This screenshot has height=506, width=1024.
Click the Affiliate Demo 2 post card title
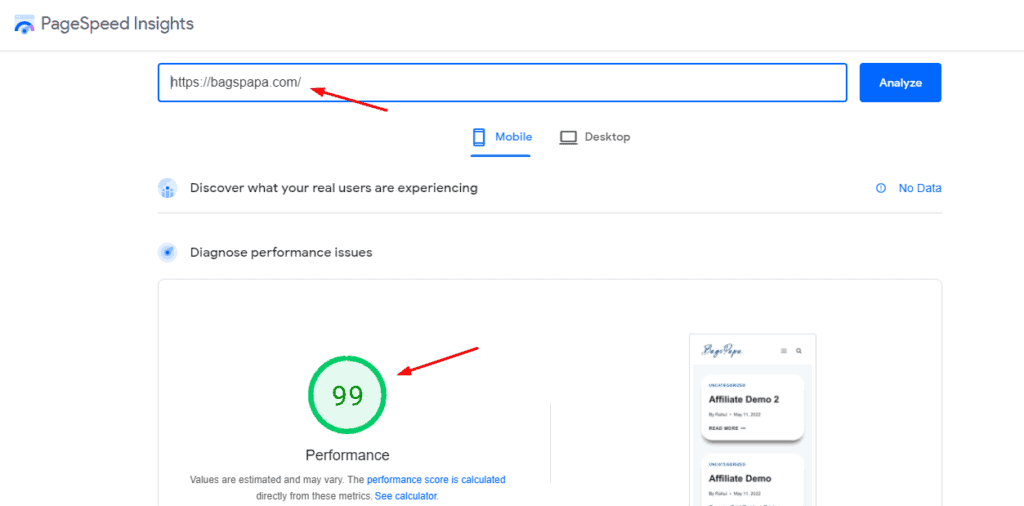pyautogui.click(x=743, y=399)
